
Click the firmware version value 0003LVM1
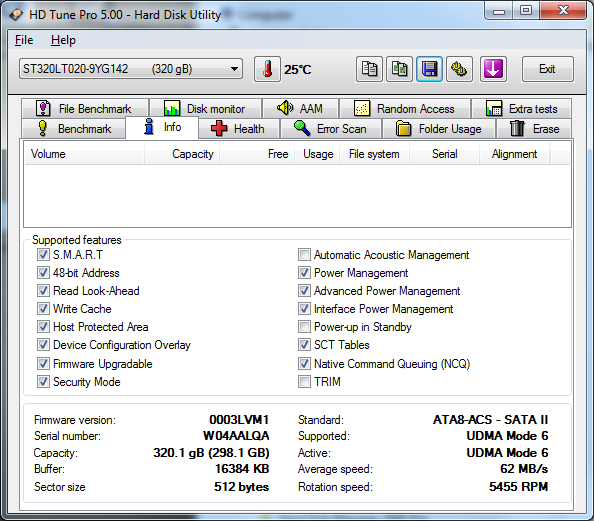click(239, 420)
